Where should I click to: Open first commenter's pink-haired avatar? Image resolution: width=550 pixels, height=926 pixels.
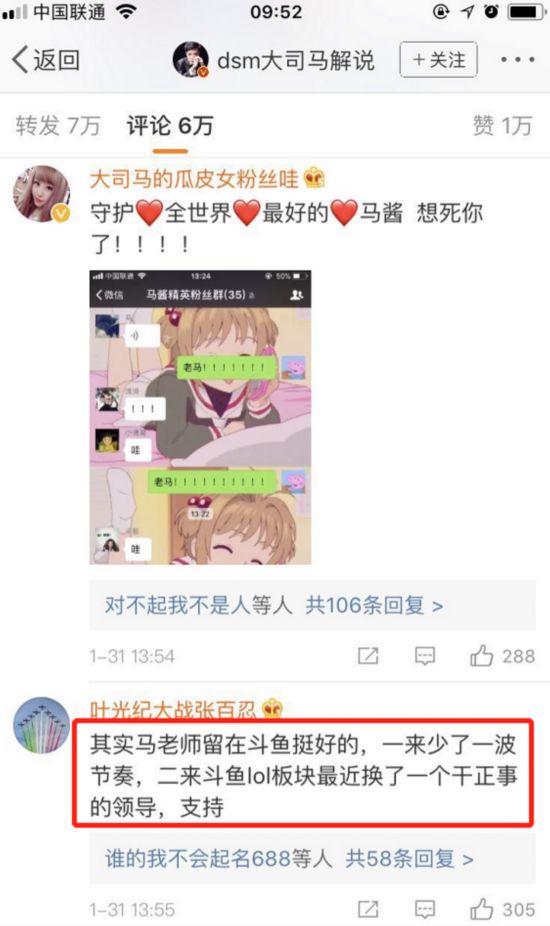click(41, 194)
